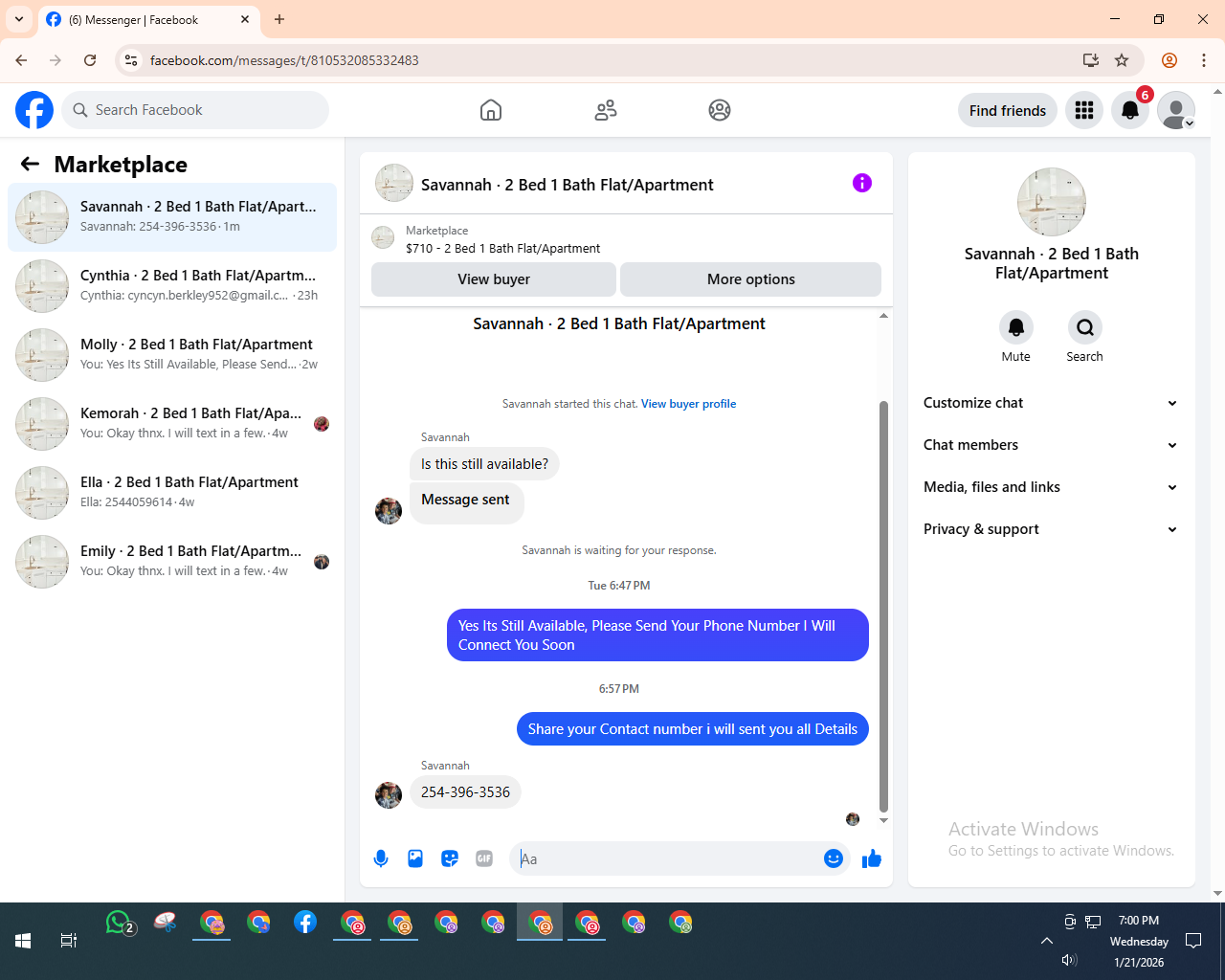Choose a GIF icon
Viewport: 1225px width, 980px height.
point(484,858)
